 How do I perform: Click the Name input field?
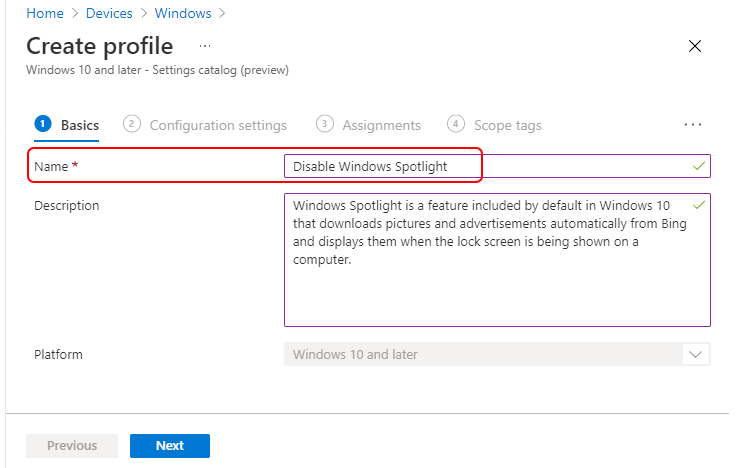497,166
